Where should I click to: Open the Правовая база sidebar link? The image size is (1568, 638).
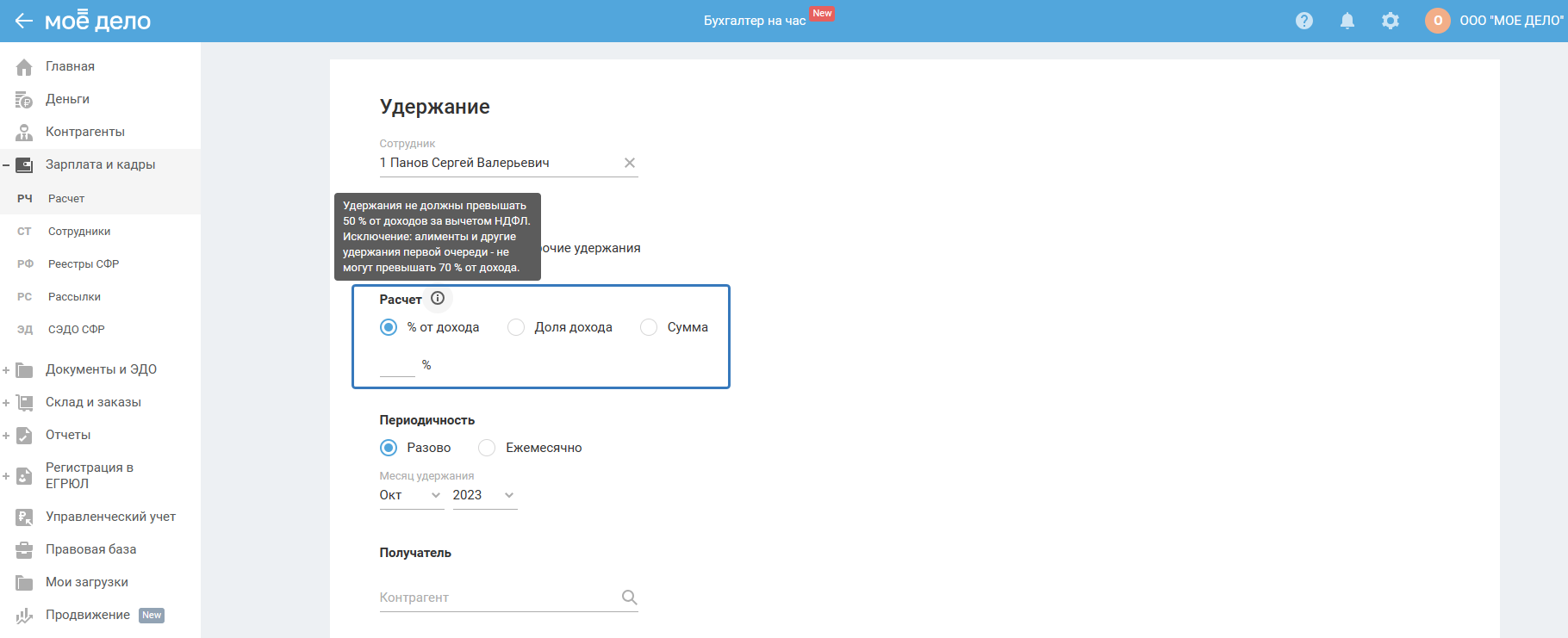coord(90,549)
